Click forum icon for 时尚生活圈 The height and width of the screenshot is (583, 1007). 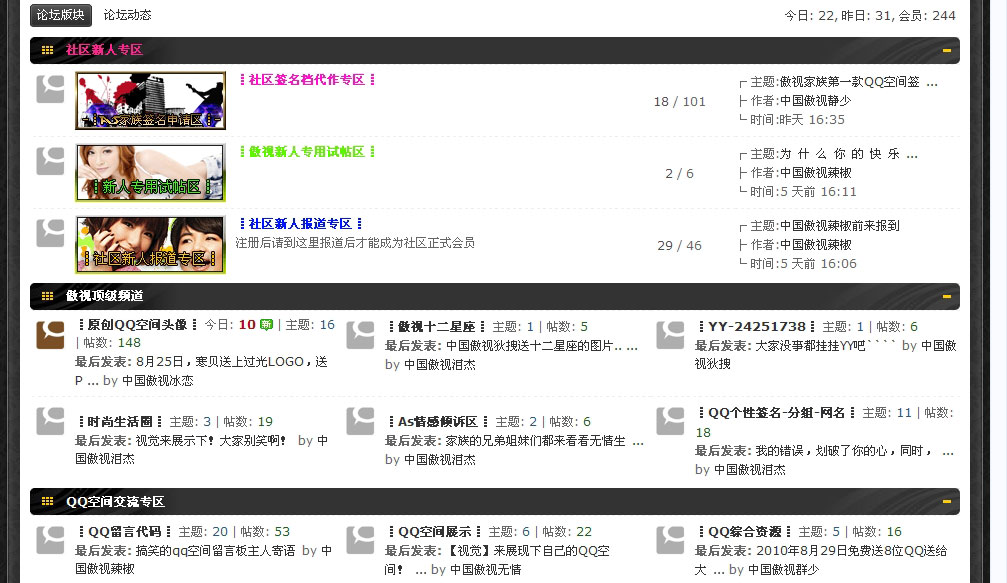click(x=50, y=421)
